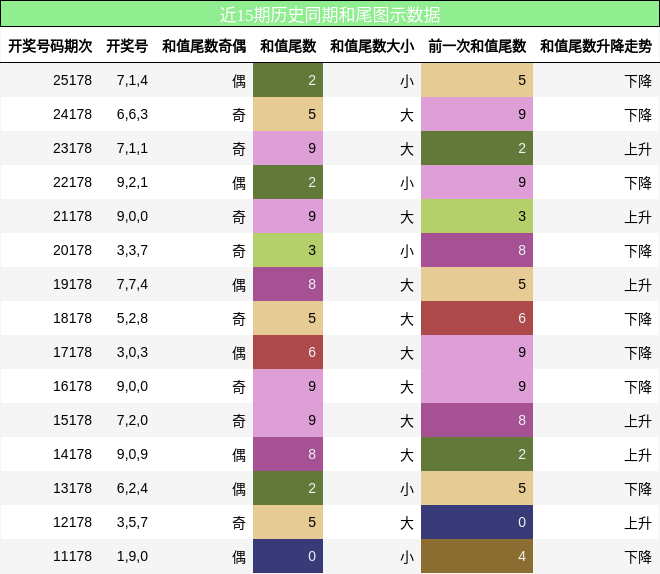Select period number 18178
The image size is (660, 574).
(x=72, y=319)
